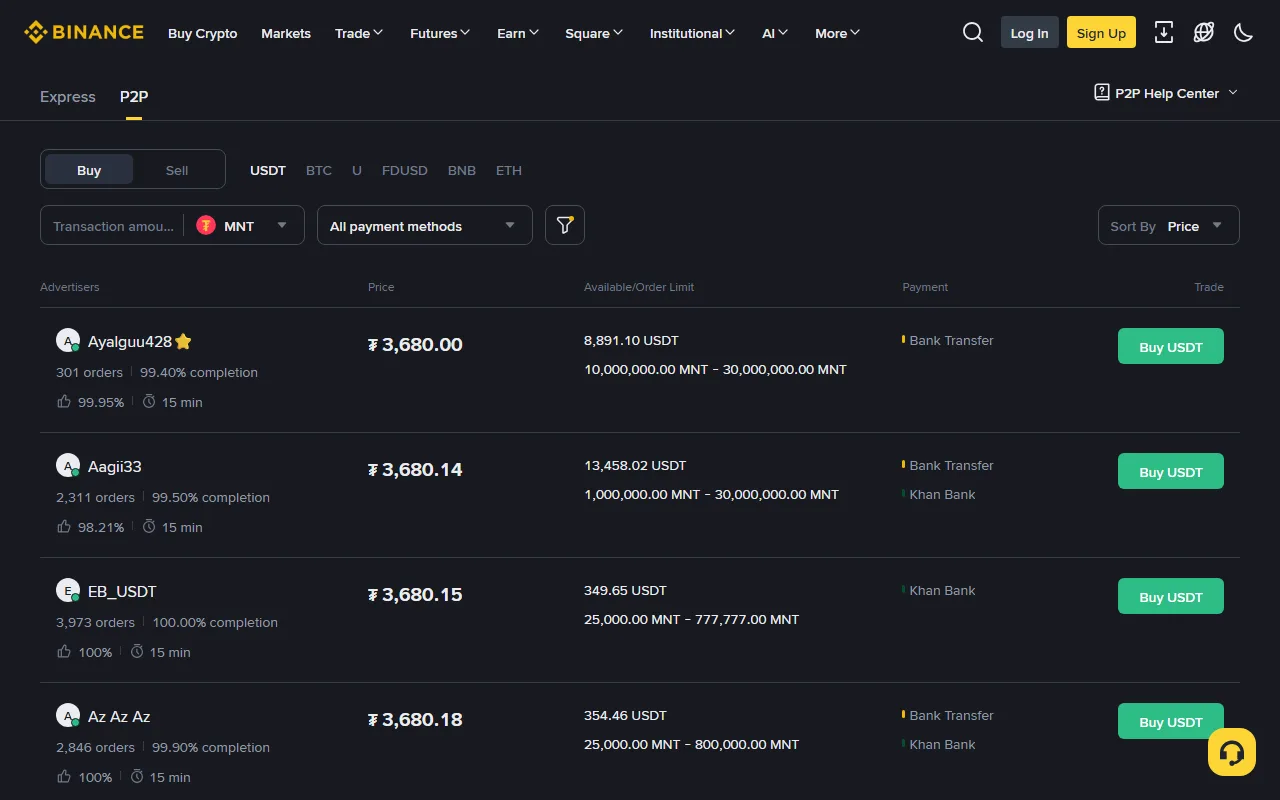Click Buy USDT for Aagii33
The image size is (1280, 800).
1171,471
